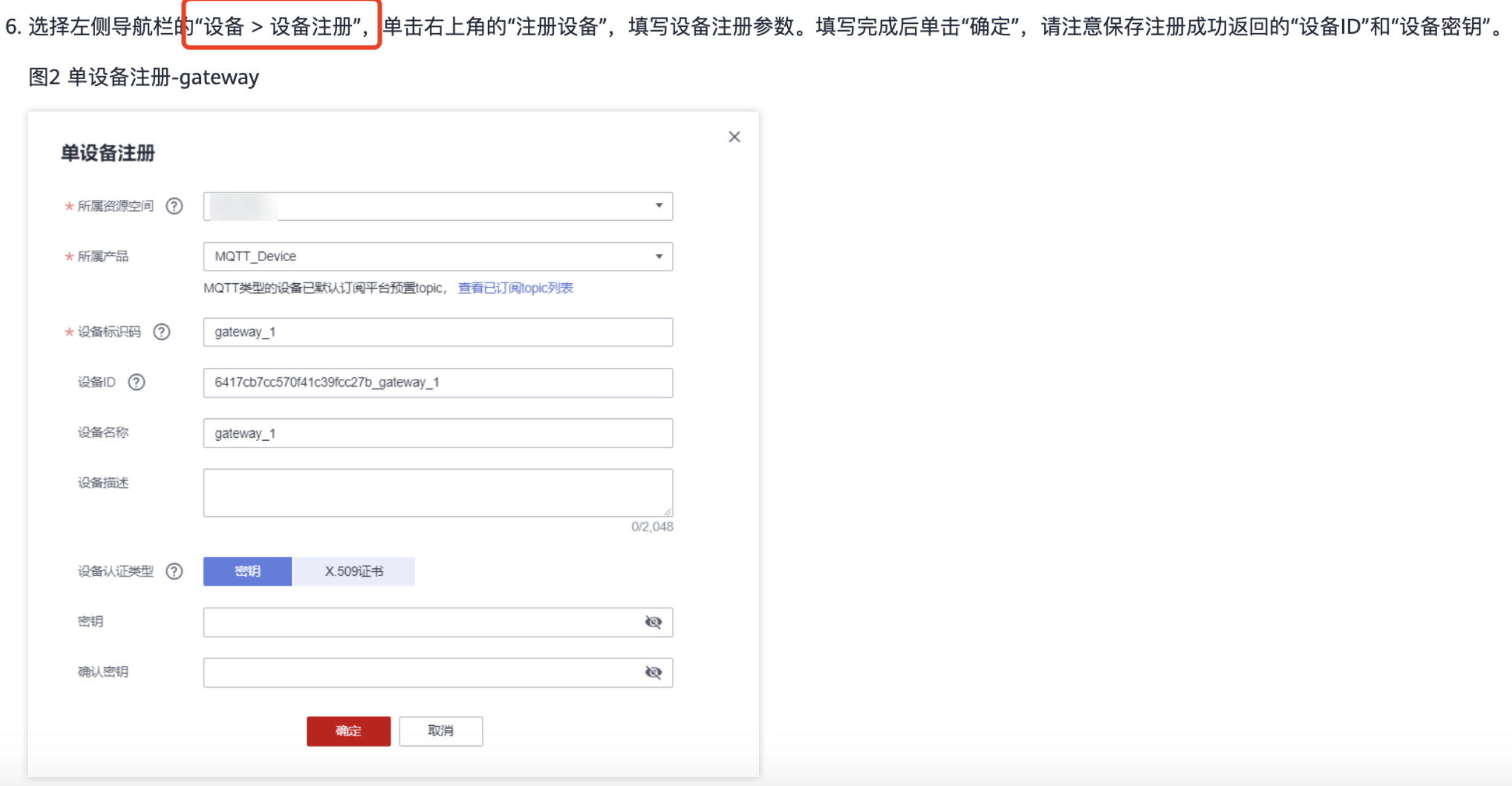1512x786 pixels.
Task: Click the 设备ID input field
Action: [x=438, y=383]
